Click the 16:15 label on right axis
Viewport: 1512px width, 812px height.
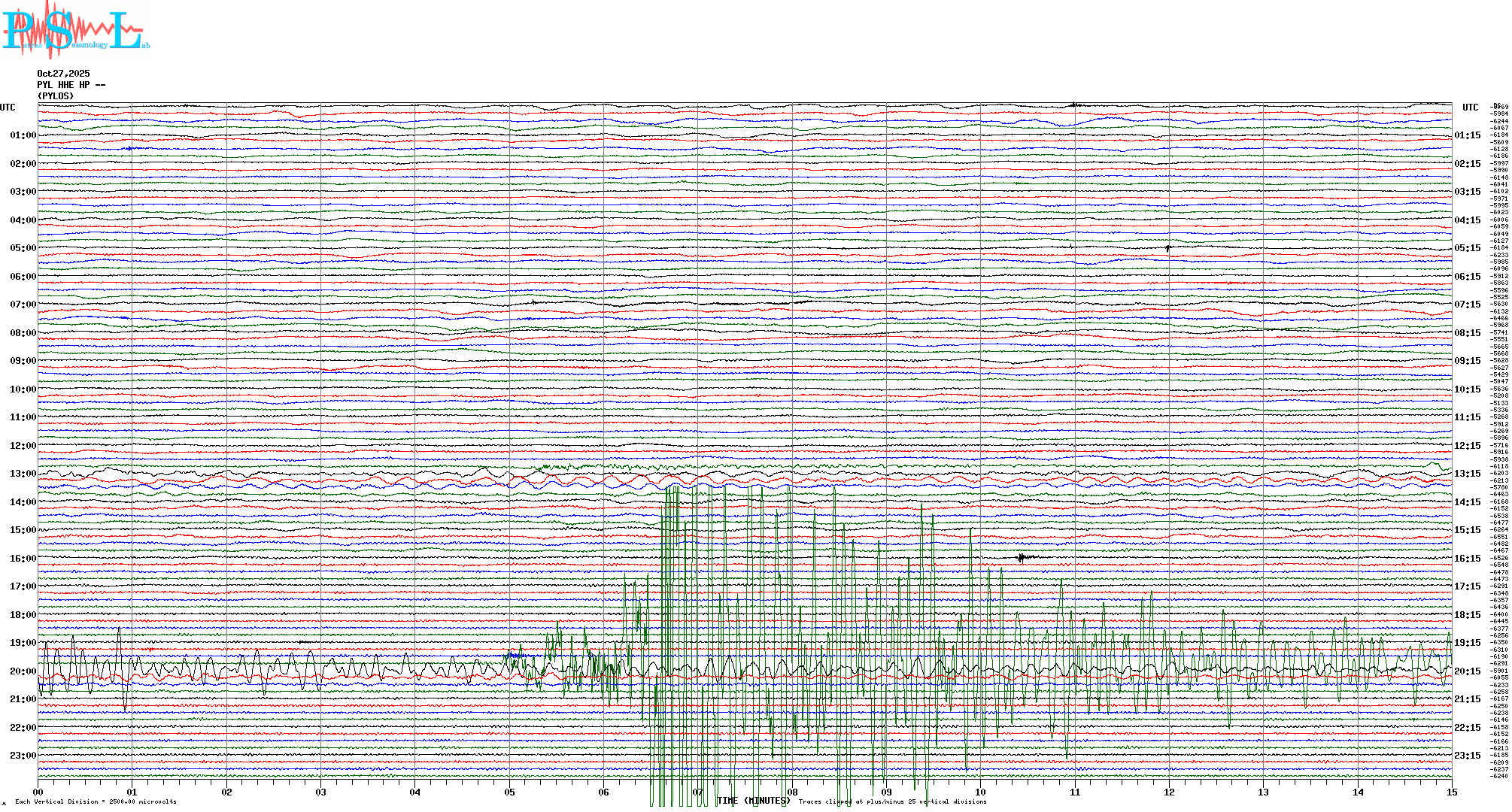coord(1467,559)
